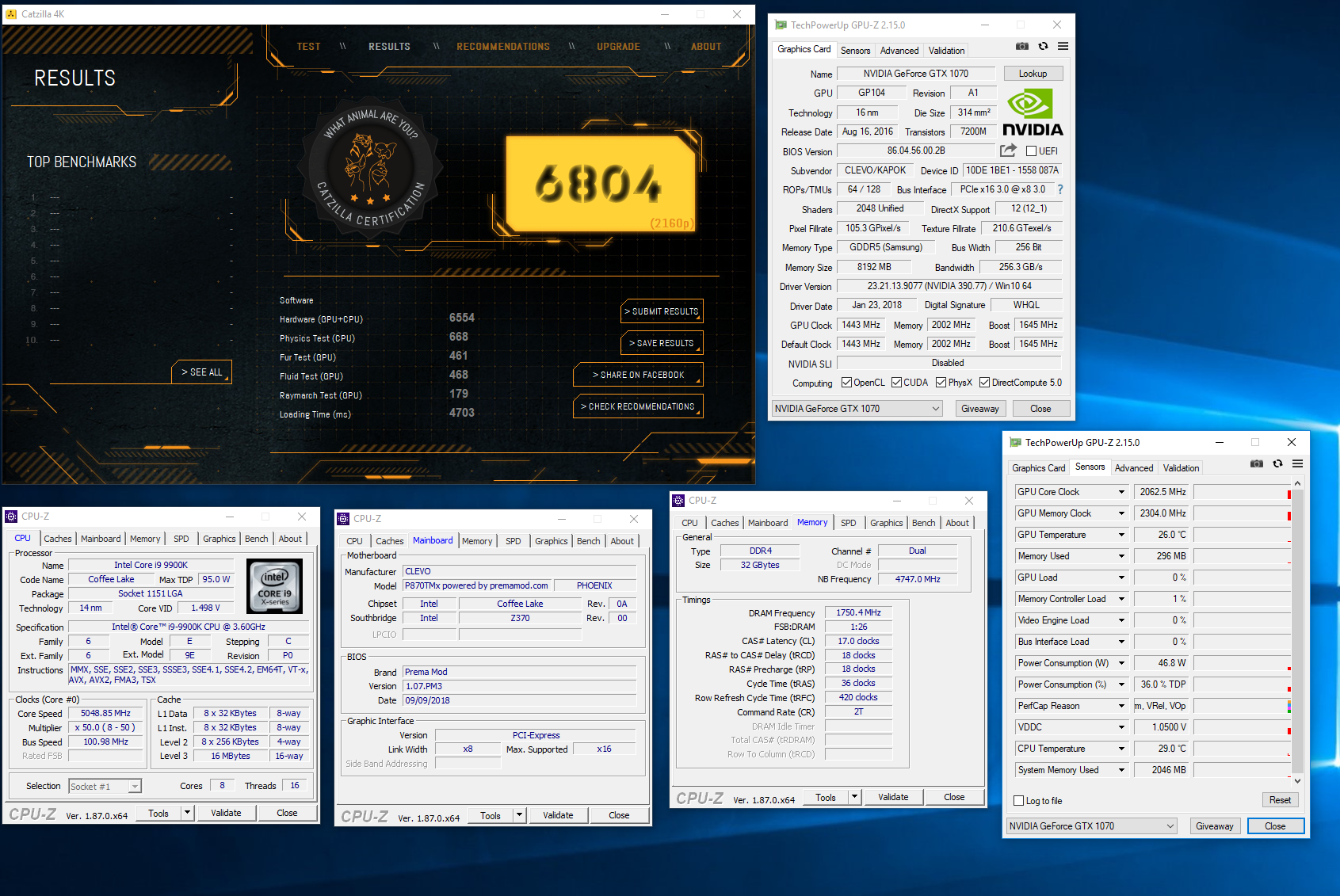
Task: Click Validate in CPU-Z Mainboard window
Action: tap(558, 815)
